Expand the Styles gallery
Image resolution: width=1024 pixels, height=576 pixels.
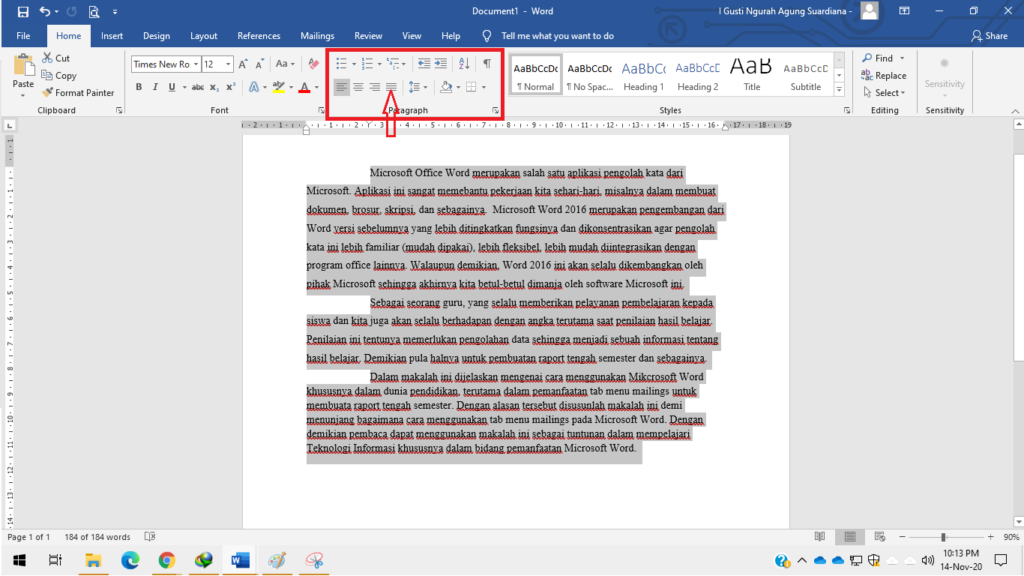coord(839,89)
